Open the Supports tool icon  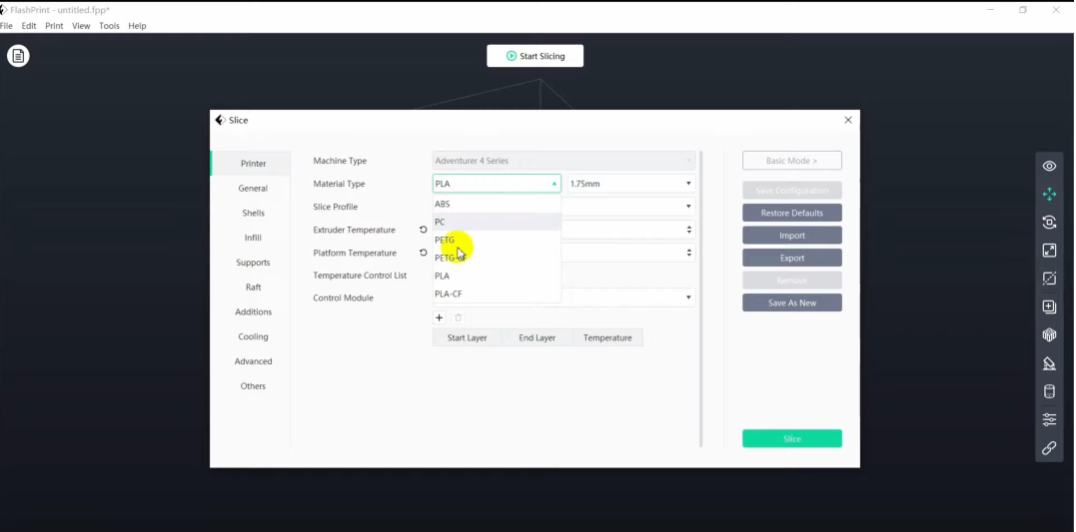1049,363
